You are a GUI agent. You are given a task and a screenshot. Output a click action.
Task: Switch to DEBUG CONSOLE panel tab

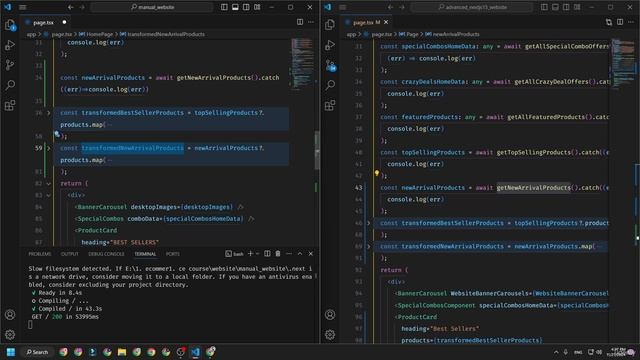tap(106, 254)
